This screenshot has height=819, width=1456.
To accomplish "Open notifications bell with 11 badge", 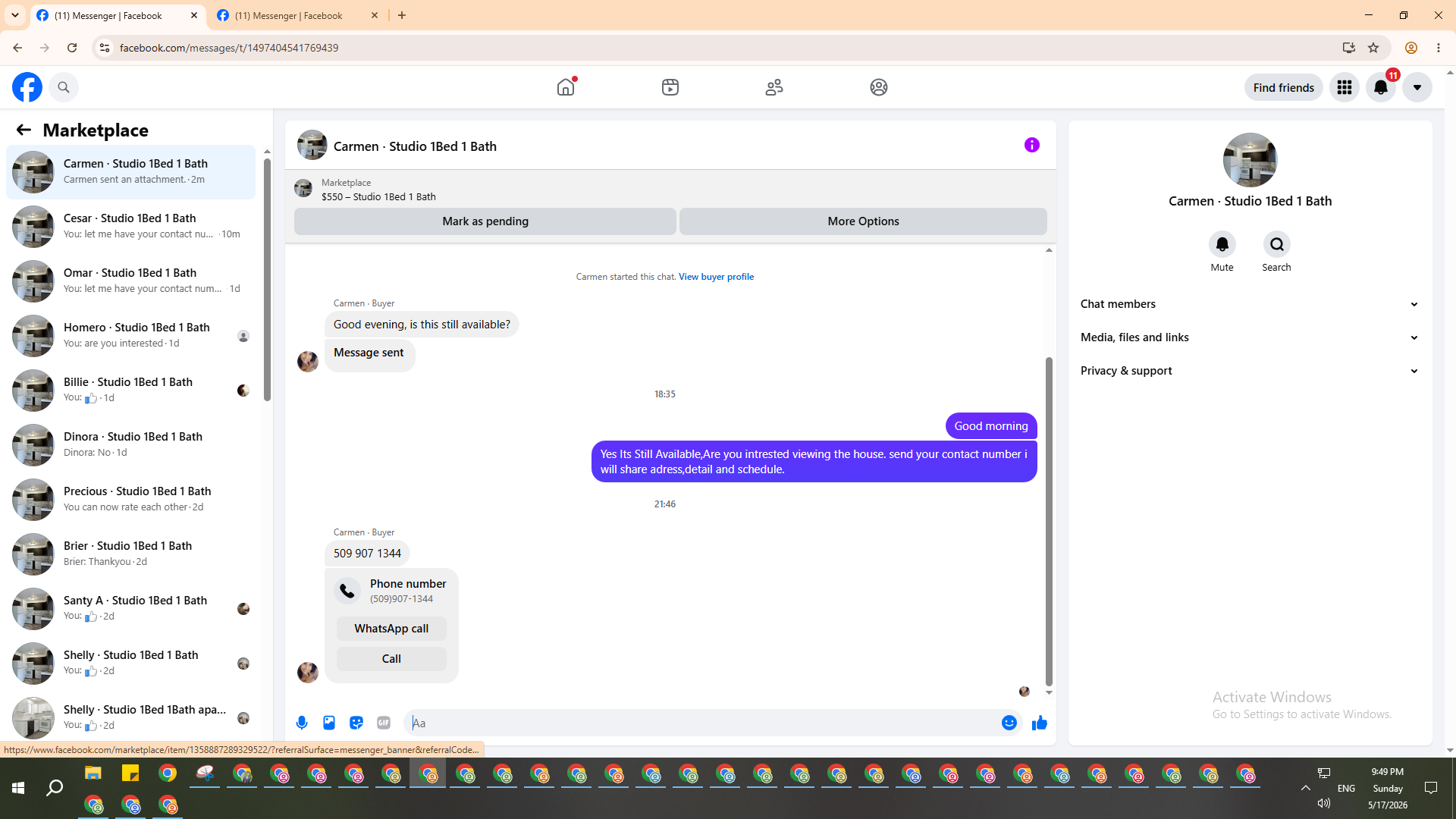I will click(1381, 87).
